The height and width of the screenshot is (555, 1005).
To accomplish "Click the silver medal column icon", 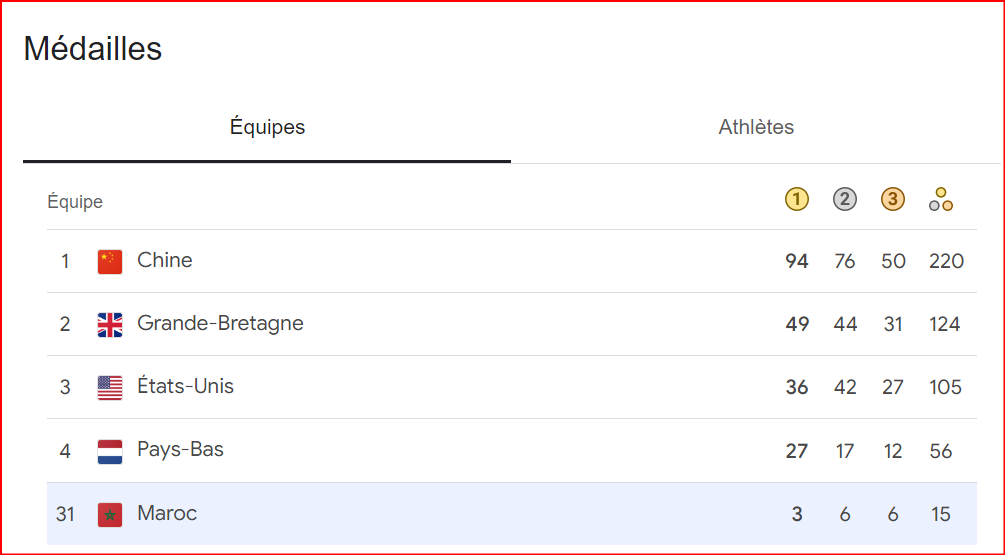I will [845, 199].
